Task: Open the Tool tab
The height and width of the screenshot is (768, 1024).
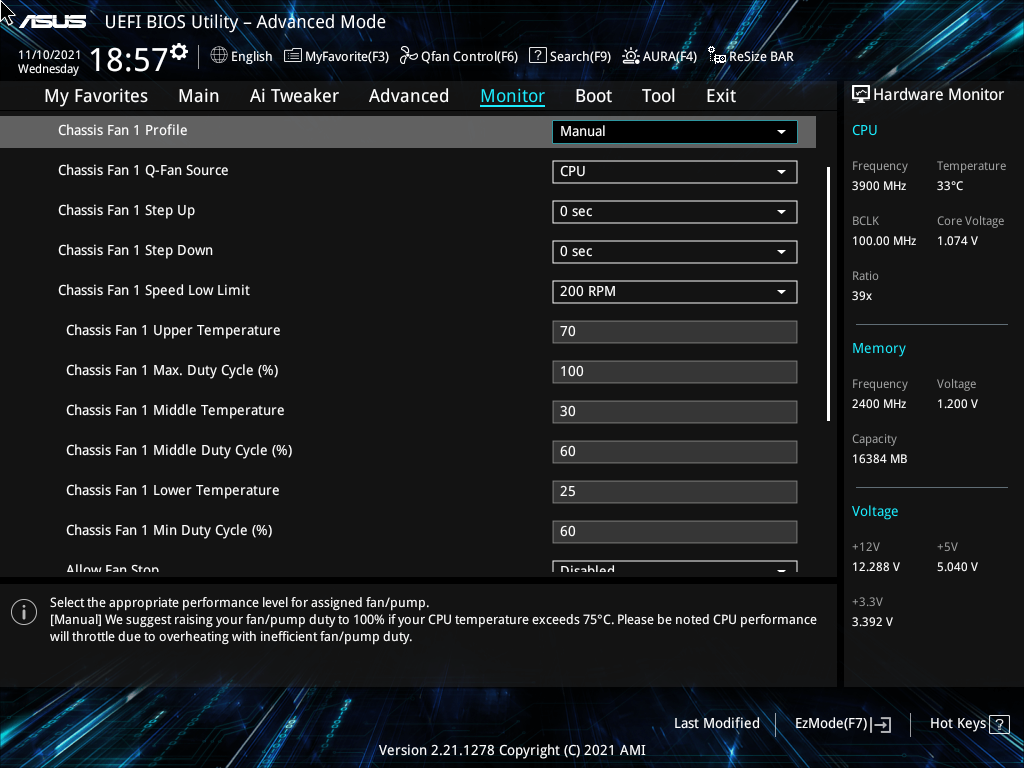Action: click(x=658, y=96)
